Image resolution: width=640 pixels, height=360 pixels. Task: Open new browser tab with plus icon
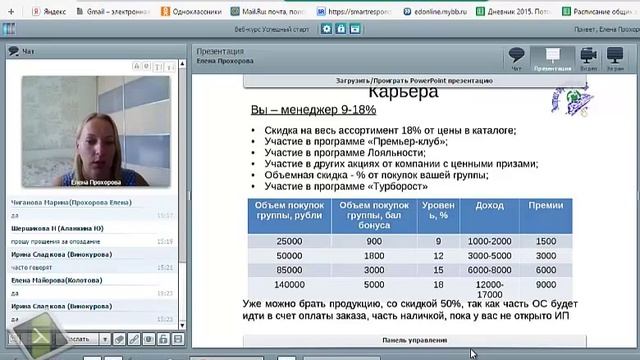tap(11, 11)
